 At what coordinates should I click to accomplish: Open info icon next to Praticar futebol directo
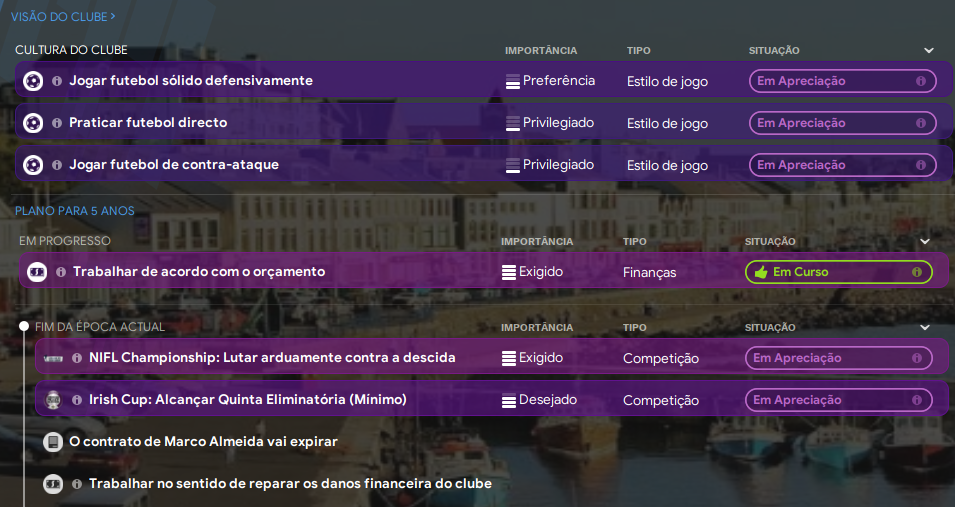(57, 122)
